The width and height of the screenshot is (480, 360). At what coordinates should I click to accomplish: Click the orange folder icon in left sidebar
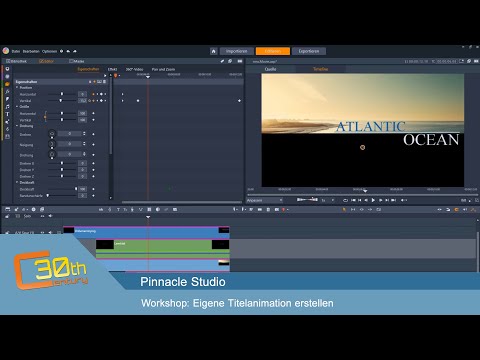point(7,84)
